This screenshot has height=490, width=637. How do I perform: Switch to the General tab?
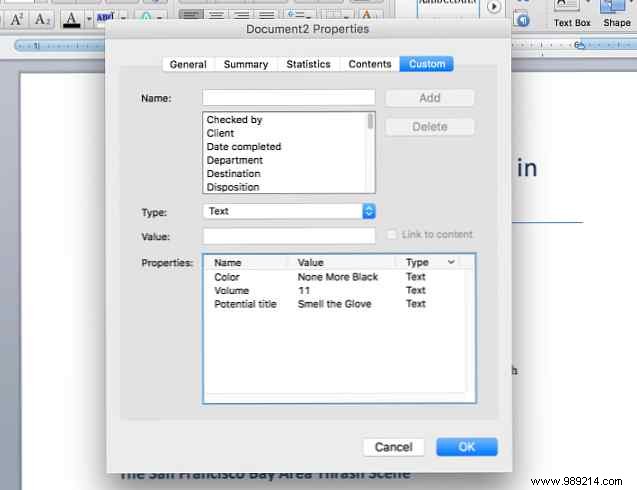(x=188, y=64)
